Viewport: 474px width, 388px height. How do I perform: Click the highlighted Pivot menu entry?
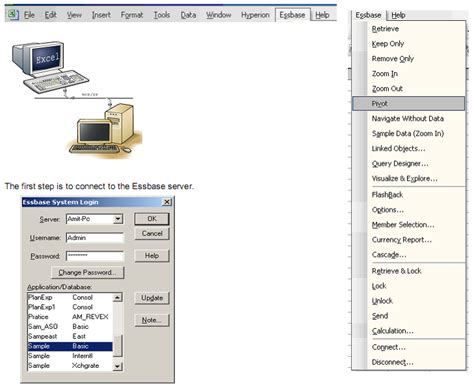(x=409, y=104)
